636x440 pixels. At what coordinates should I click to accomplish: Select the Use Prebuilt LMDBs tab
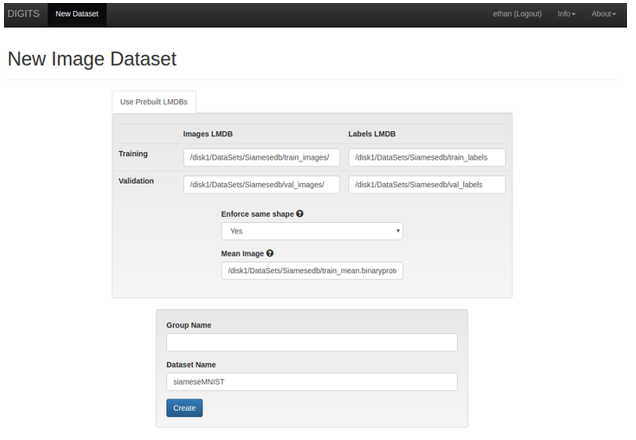coord(154,102)
